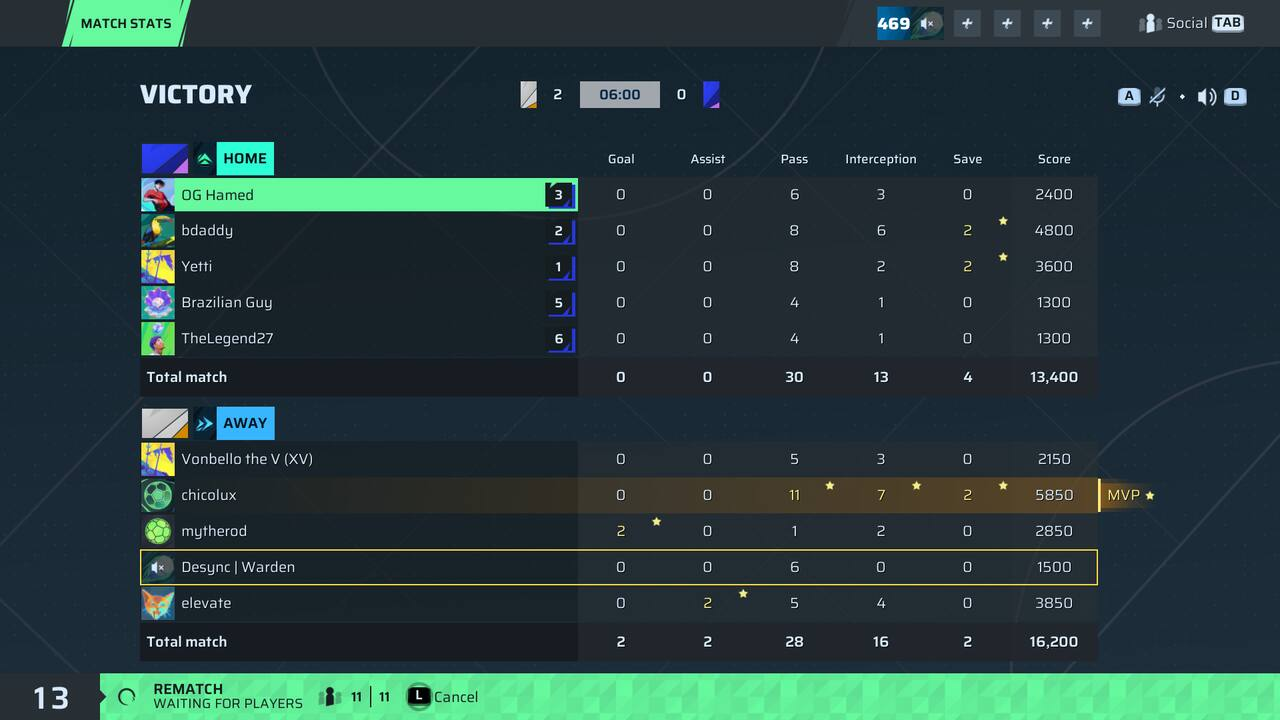
Task: Click muted speaker icon on Desync | Warden
Action: tap(158, 567)
